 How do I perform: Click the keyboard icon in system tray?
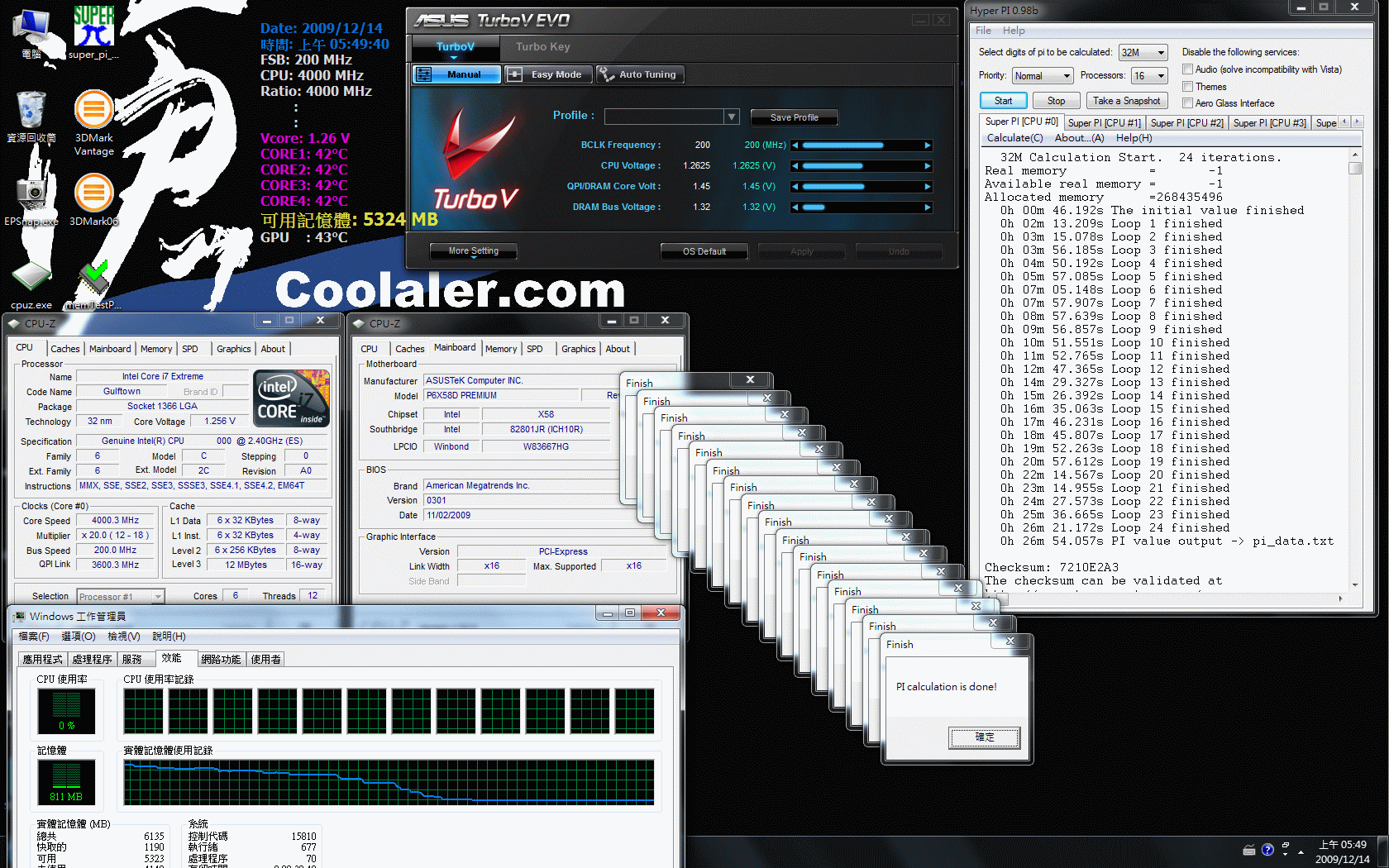1249,850
